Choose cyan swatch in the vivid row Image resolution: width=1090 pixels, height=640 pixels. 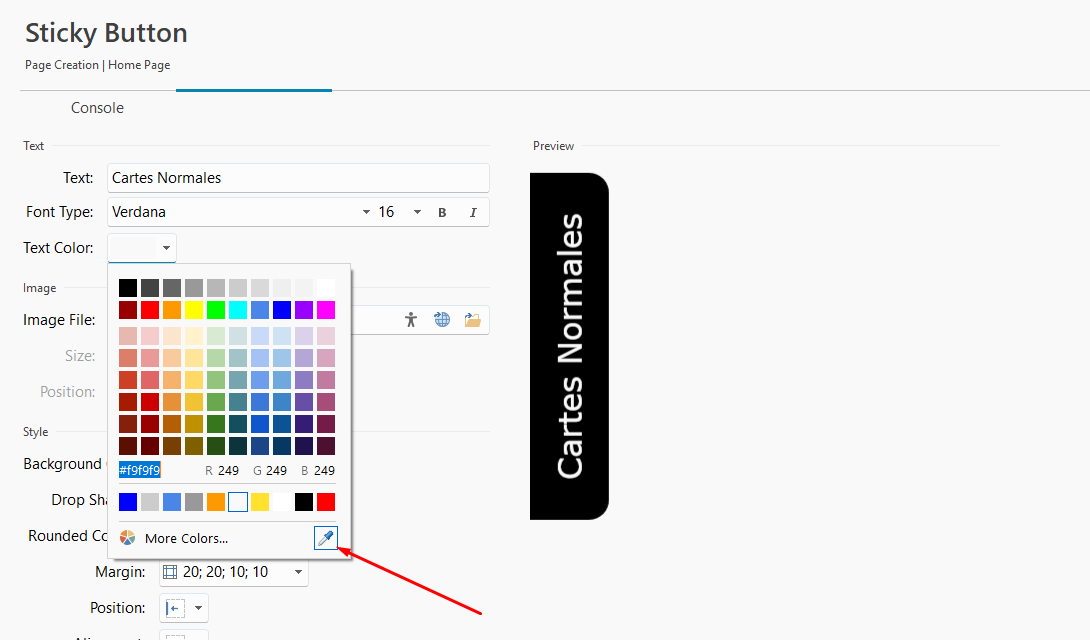click(x=238, y=310)
